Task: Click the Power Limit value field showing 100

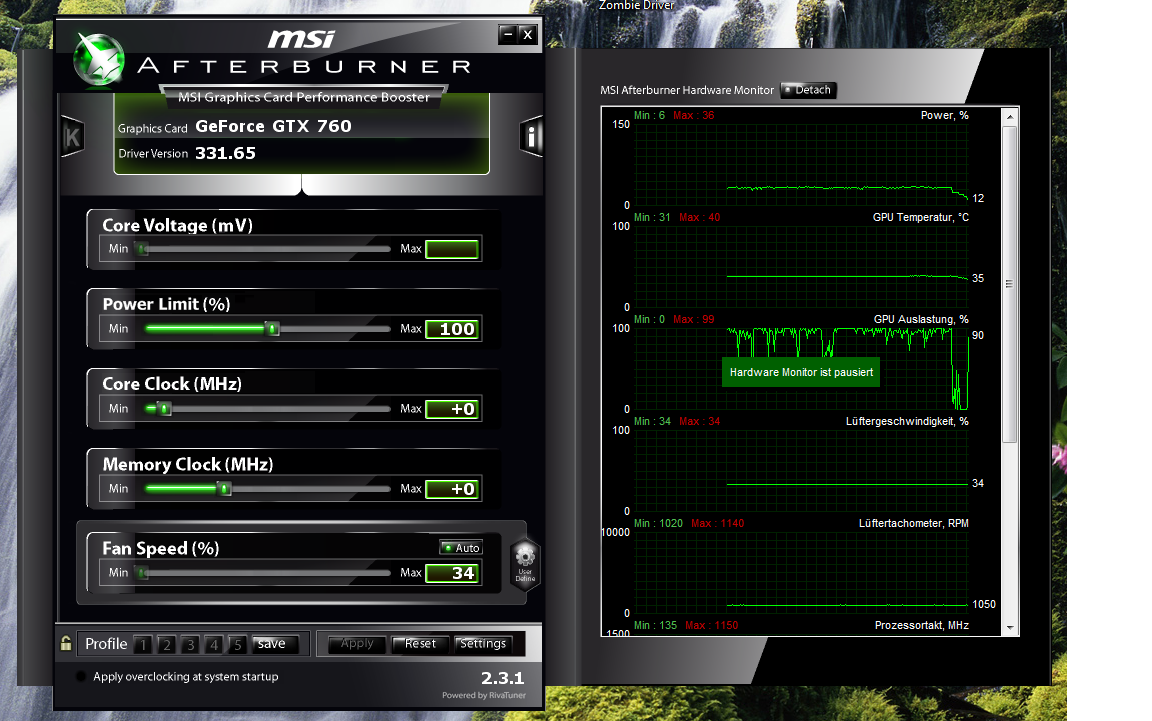Action: (x=452, y=329)
